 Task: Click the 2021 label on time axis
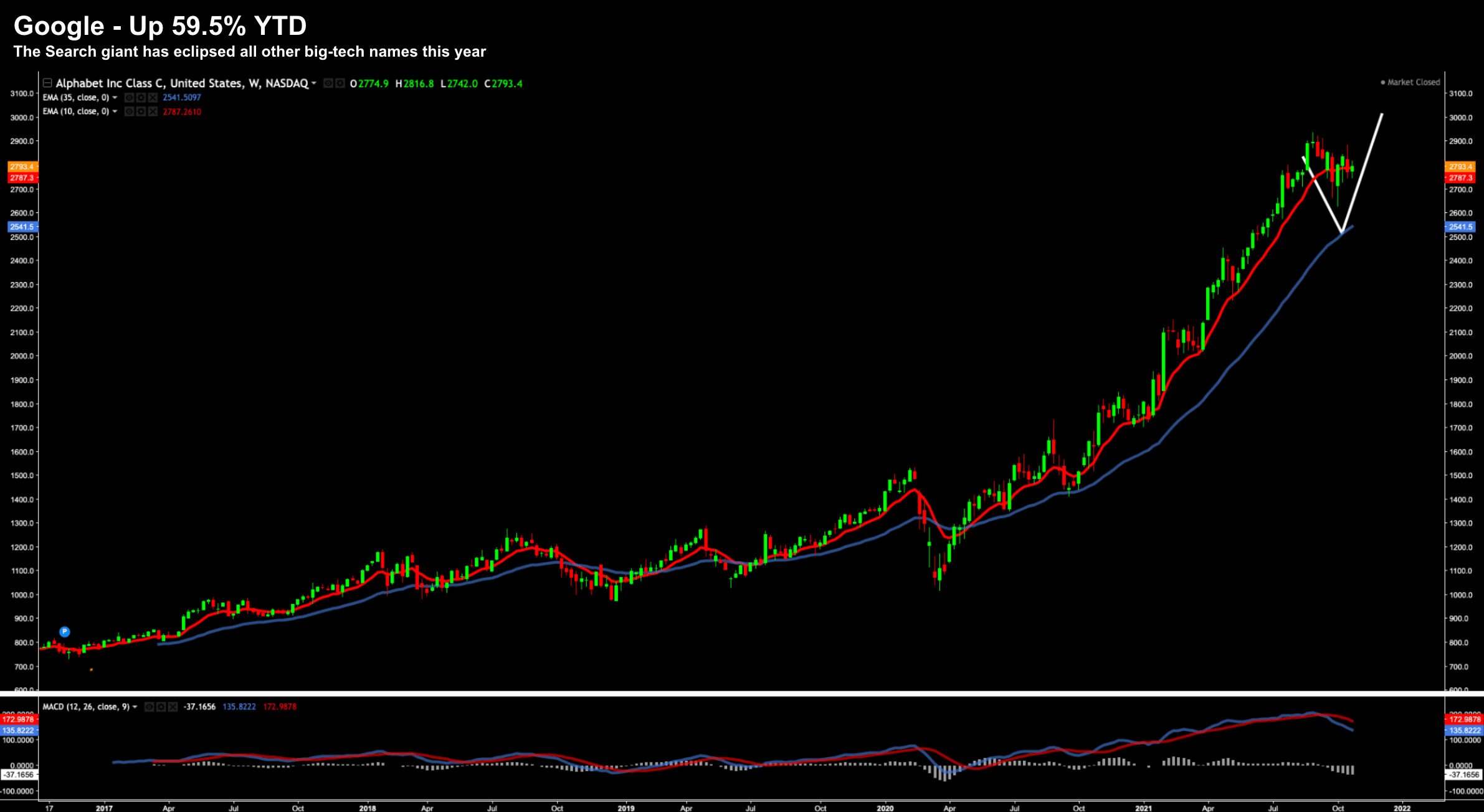click(1143, 808)
